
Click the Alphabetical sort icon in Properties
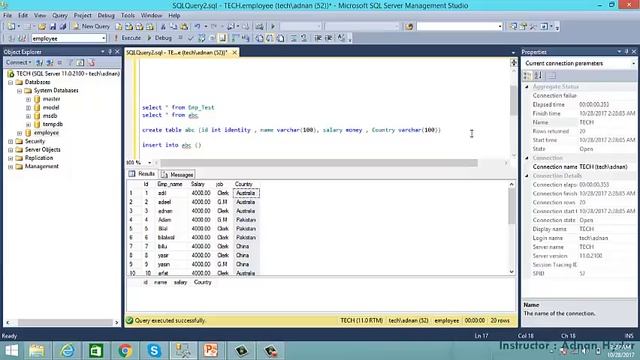coord(538,76)
